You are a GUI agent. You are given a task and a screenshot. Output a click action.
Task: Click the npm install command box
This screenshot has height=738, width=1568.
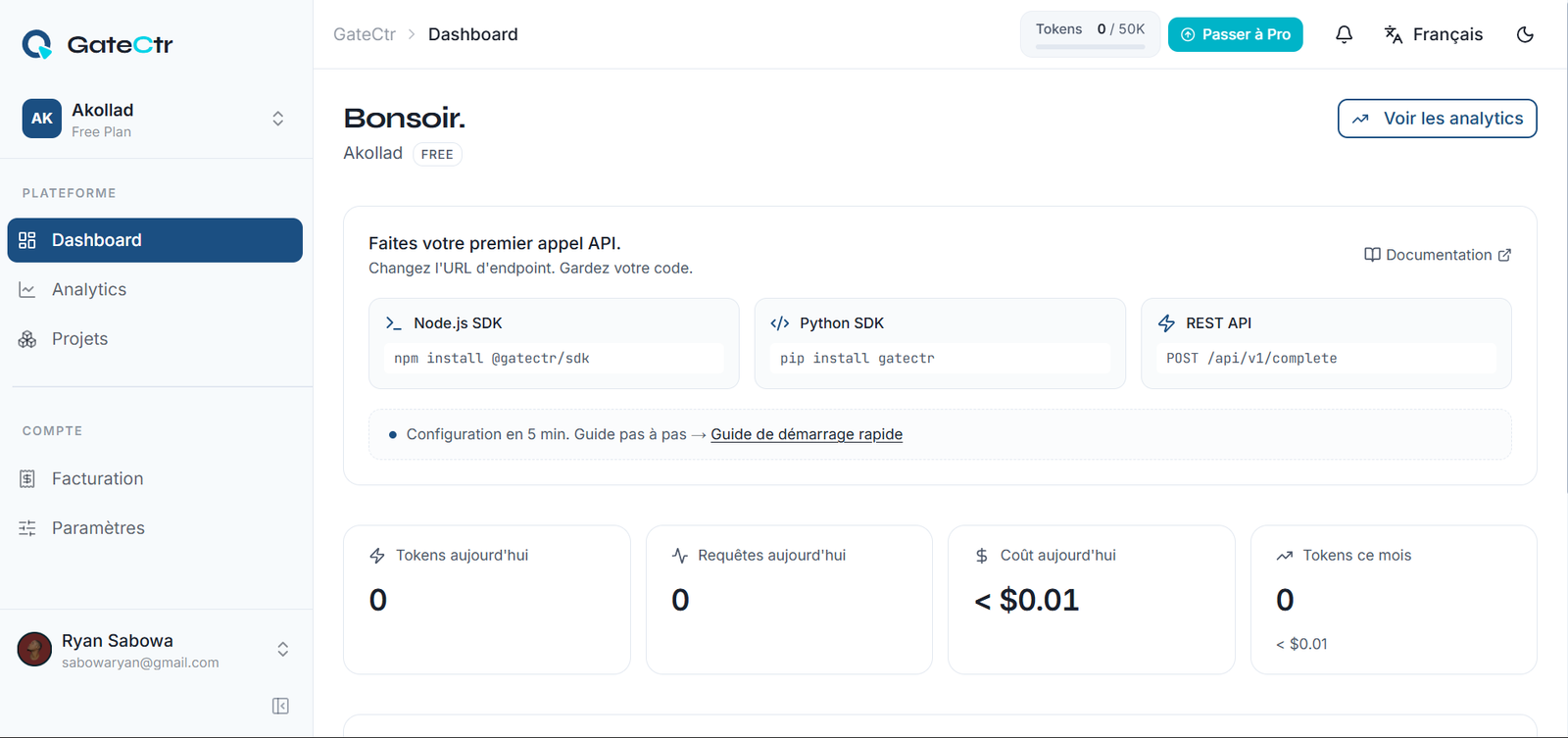click(555, 359)
